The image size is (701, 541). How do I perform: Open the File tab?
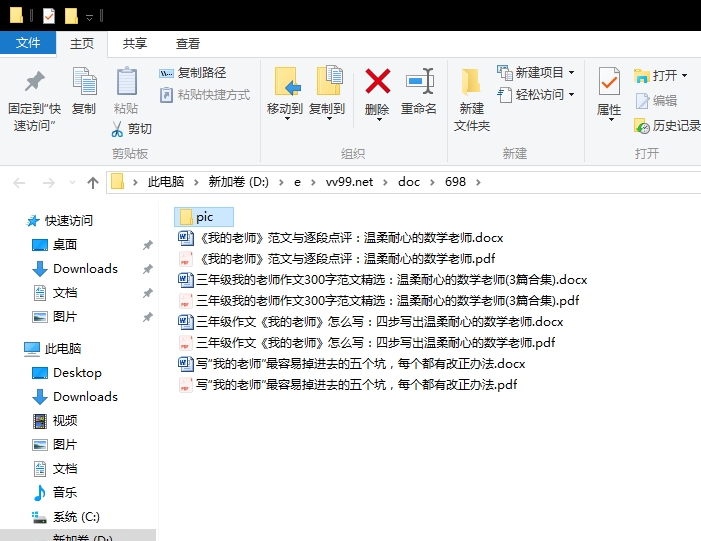[x=28, y=43]
